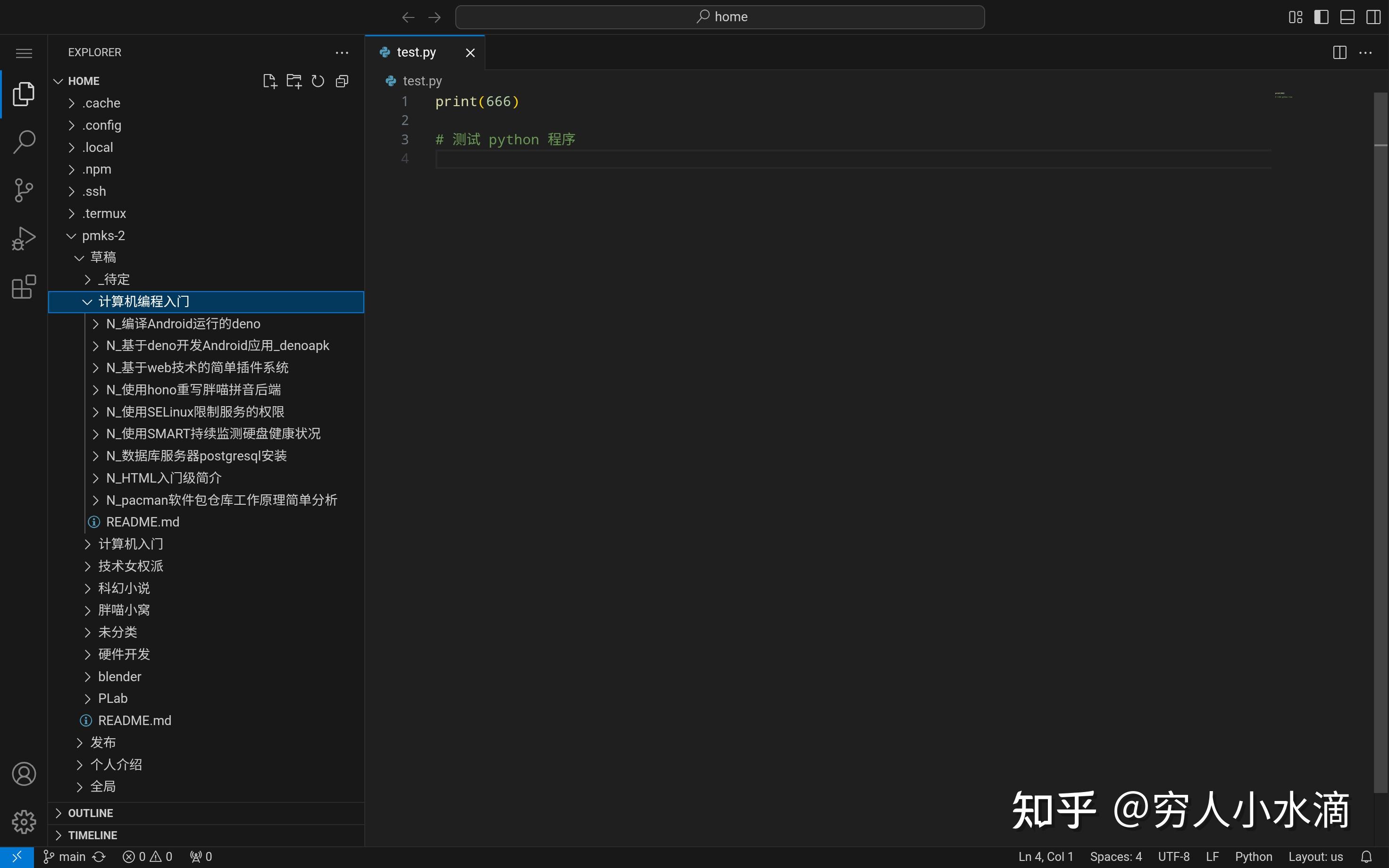The image size is (1389, 868).
Task: Switch to the test.py editor tab
Action: (x=416, y=52)
